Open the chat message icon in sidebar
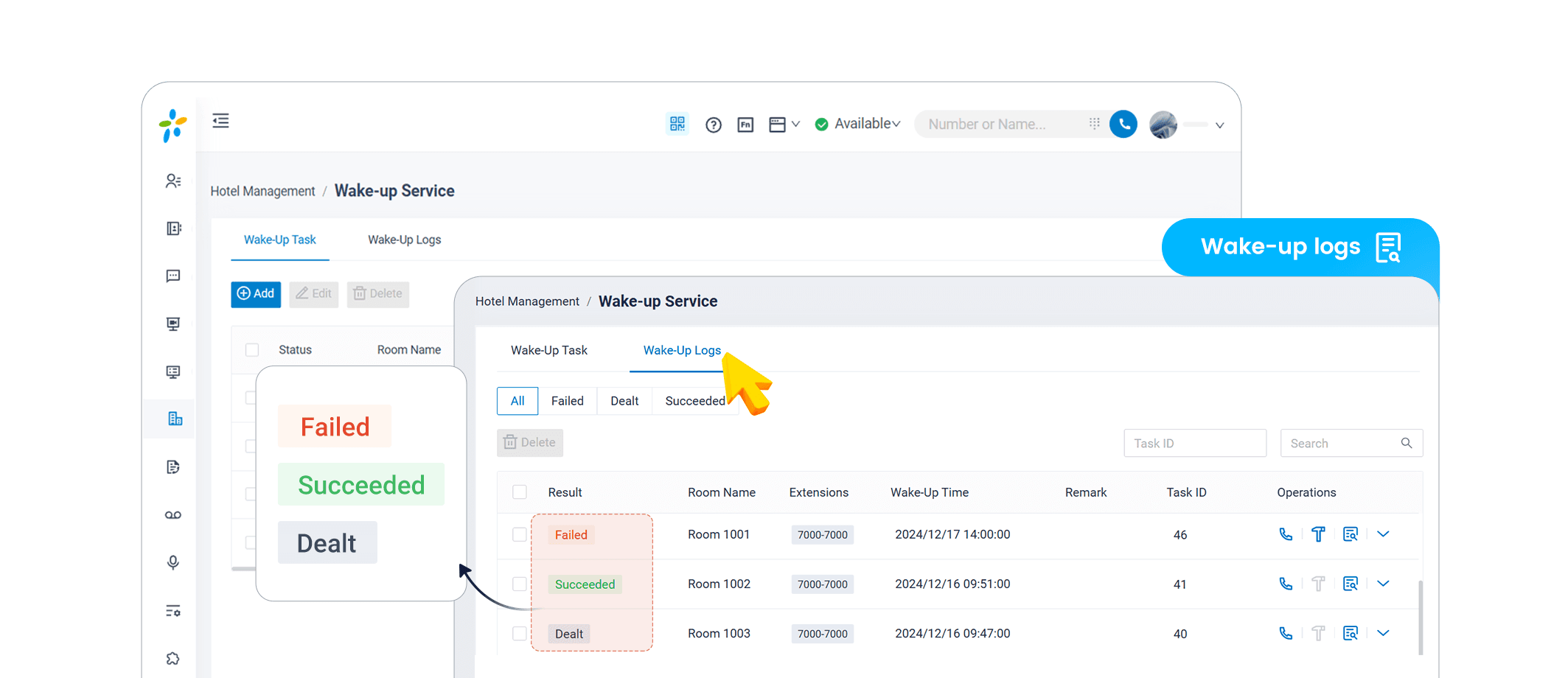This screenshot has width=1568, height=678. point(173,276)
